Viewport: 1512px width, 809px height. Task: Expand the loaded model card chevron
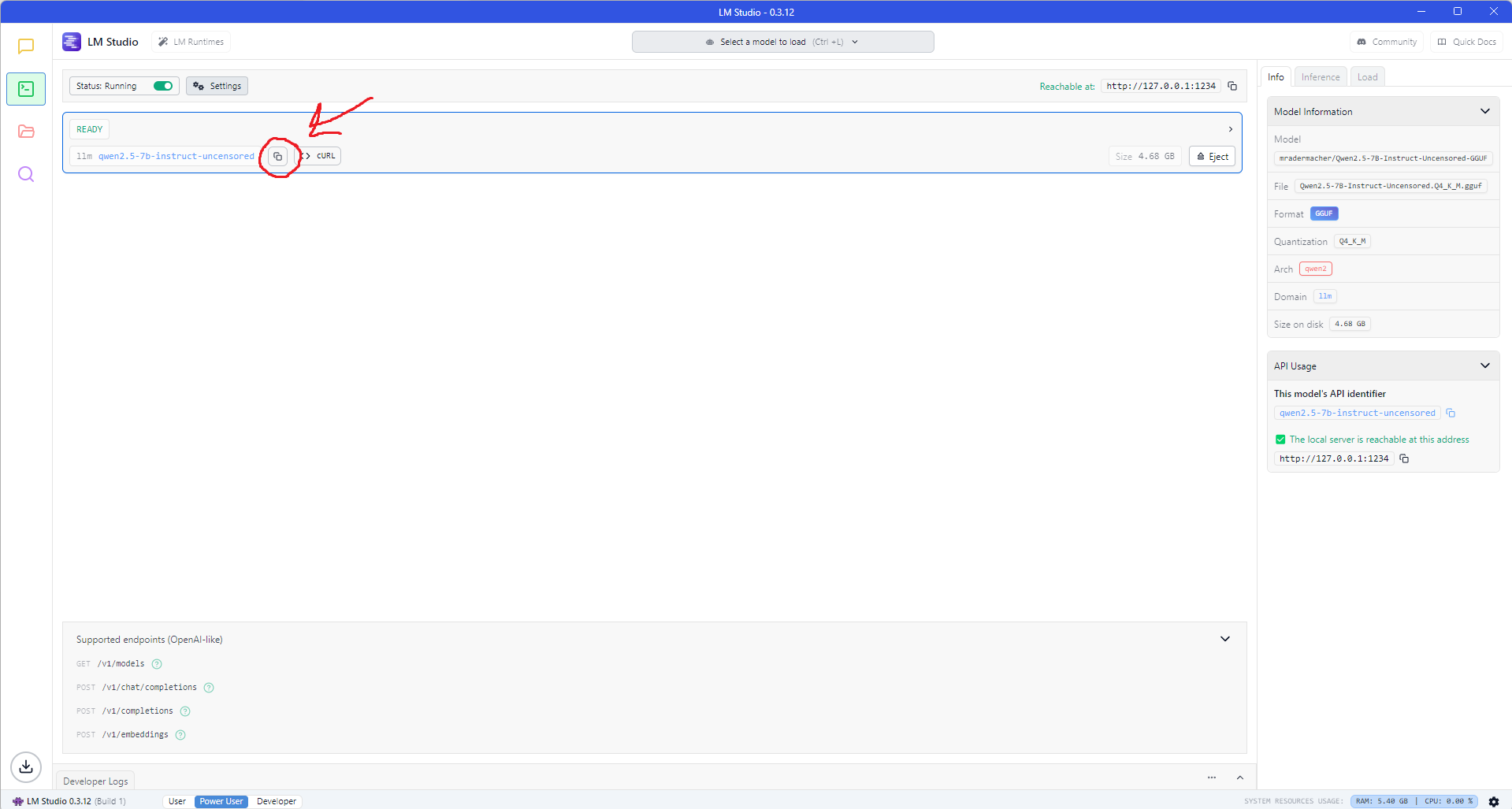[x=1231, y=129]
